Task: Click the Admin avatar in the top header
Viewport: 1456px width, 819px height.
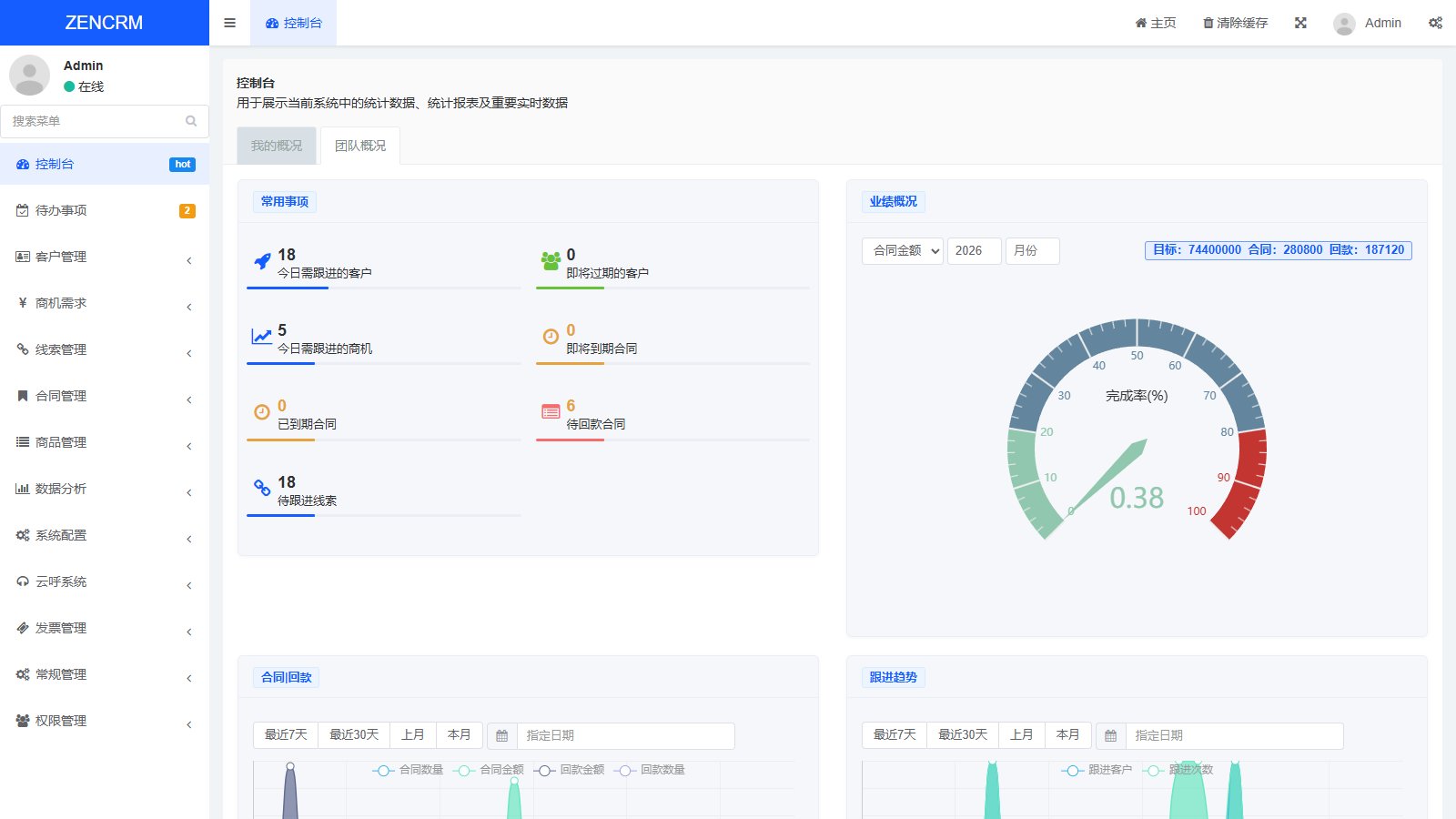Action: (x=1344, y=24)
